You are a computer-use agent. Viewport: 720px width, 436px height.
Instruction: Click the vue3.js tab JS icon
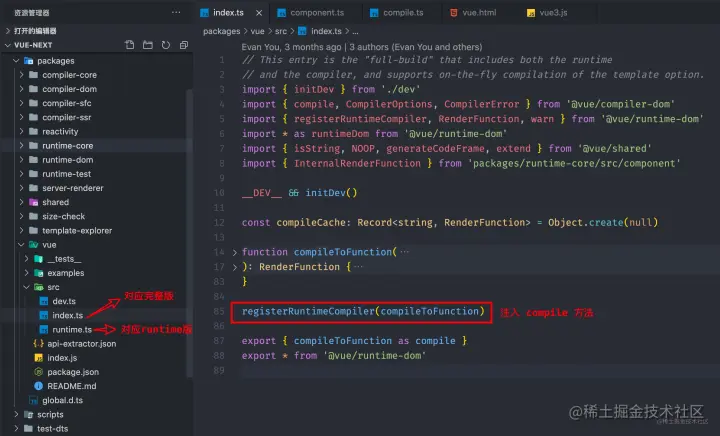[x=531, y=13]
